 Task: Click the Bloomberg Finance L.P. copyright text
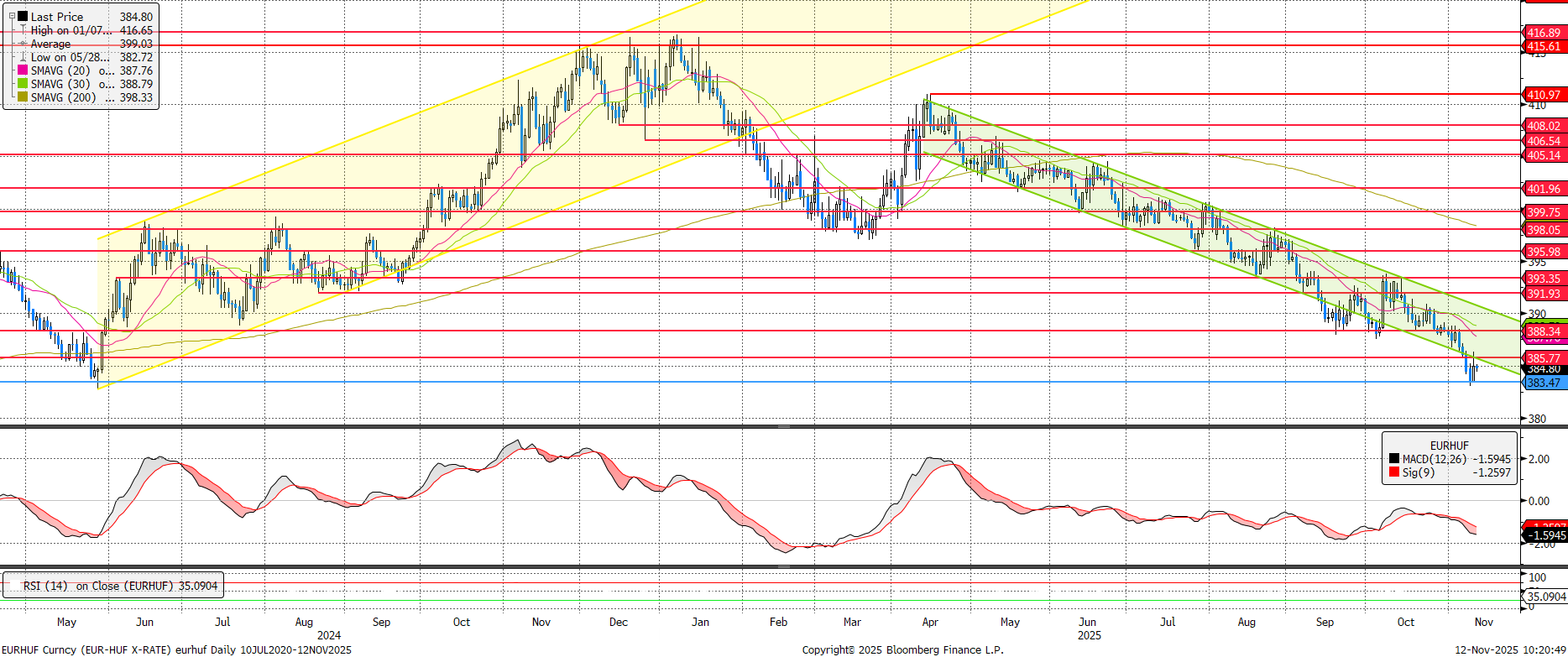(902, 649)
